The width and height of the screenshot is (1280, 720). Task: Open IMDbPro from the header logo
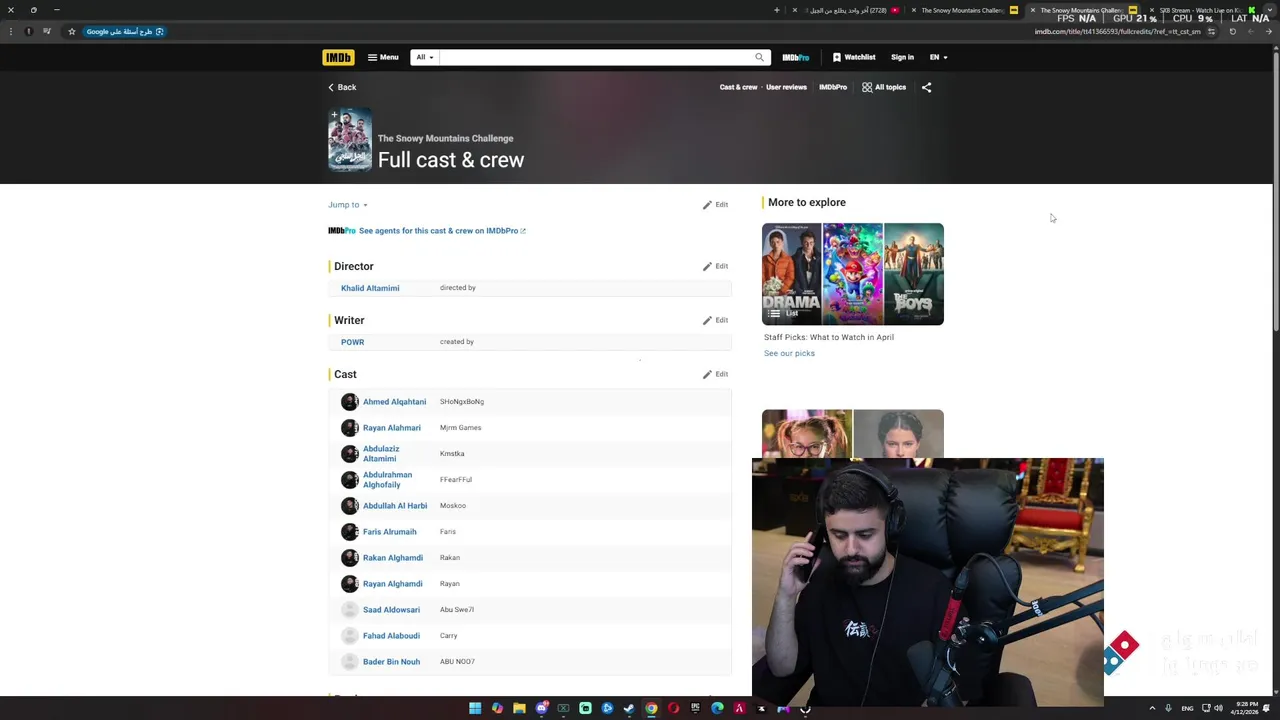click(796, 57)
